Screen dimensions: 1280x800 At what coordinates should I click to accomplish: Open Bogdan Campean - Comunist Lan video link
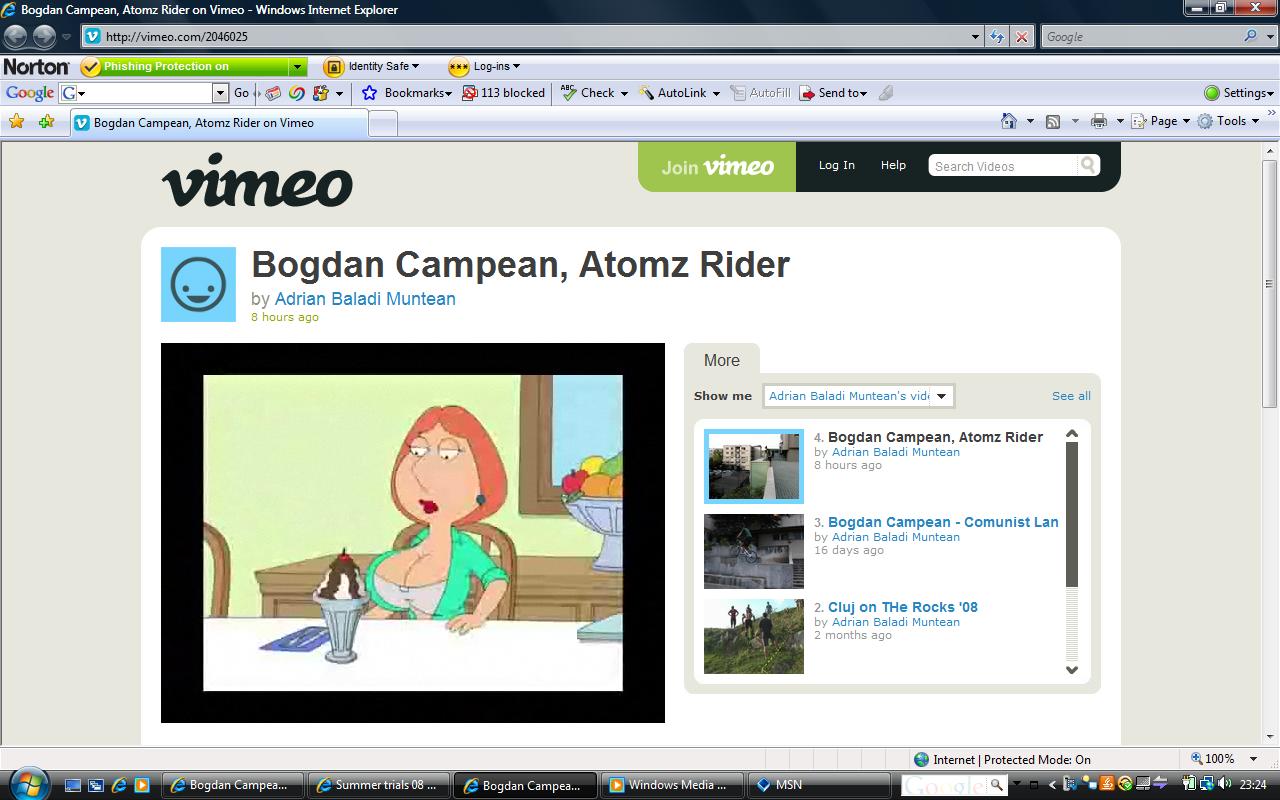click(943, 522)
